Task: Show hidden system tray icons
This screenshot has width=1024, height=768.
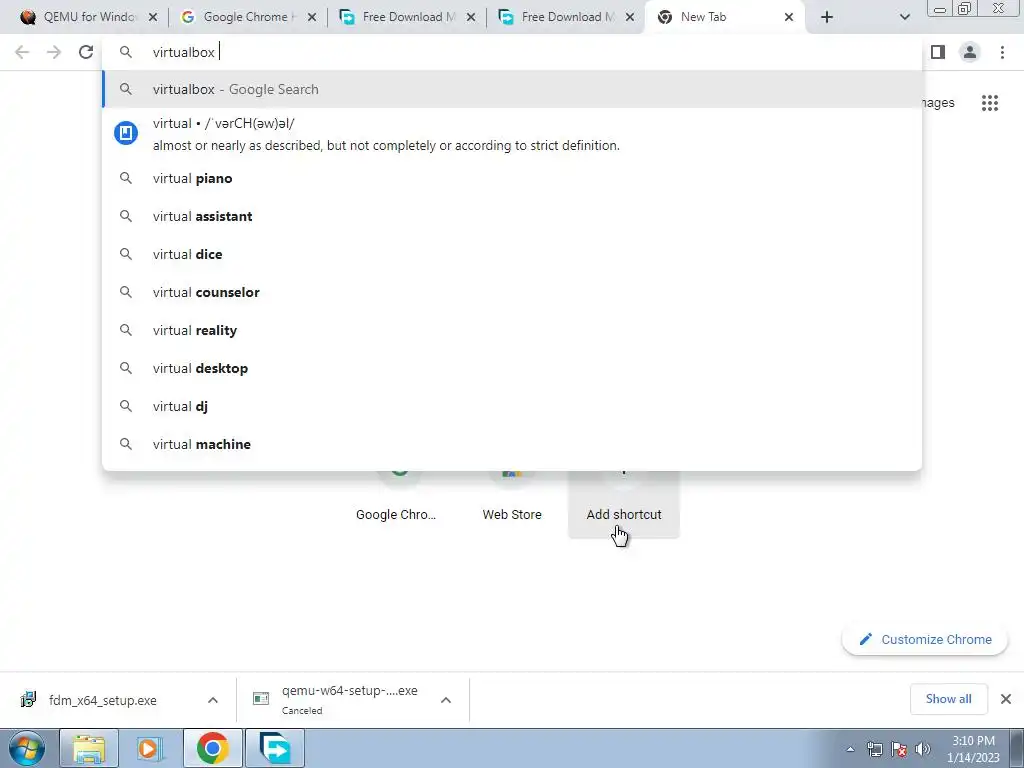Action: coord(850,749)
